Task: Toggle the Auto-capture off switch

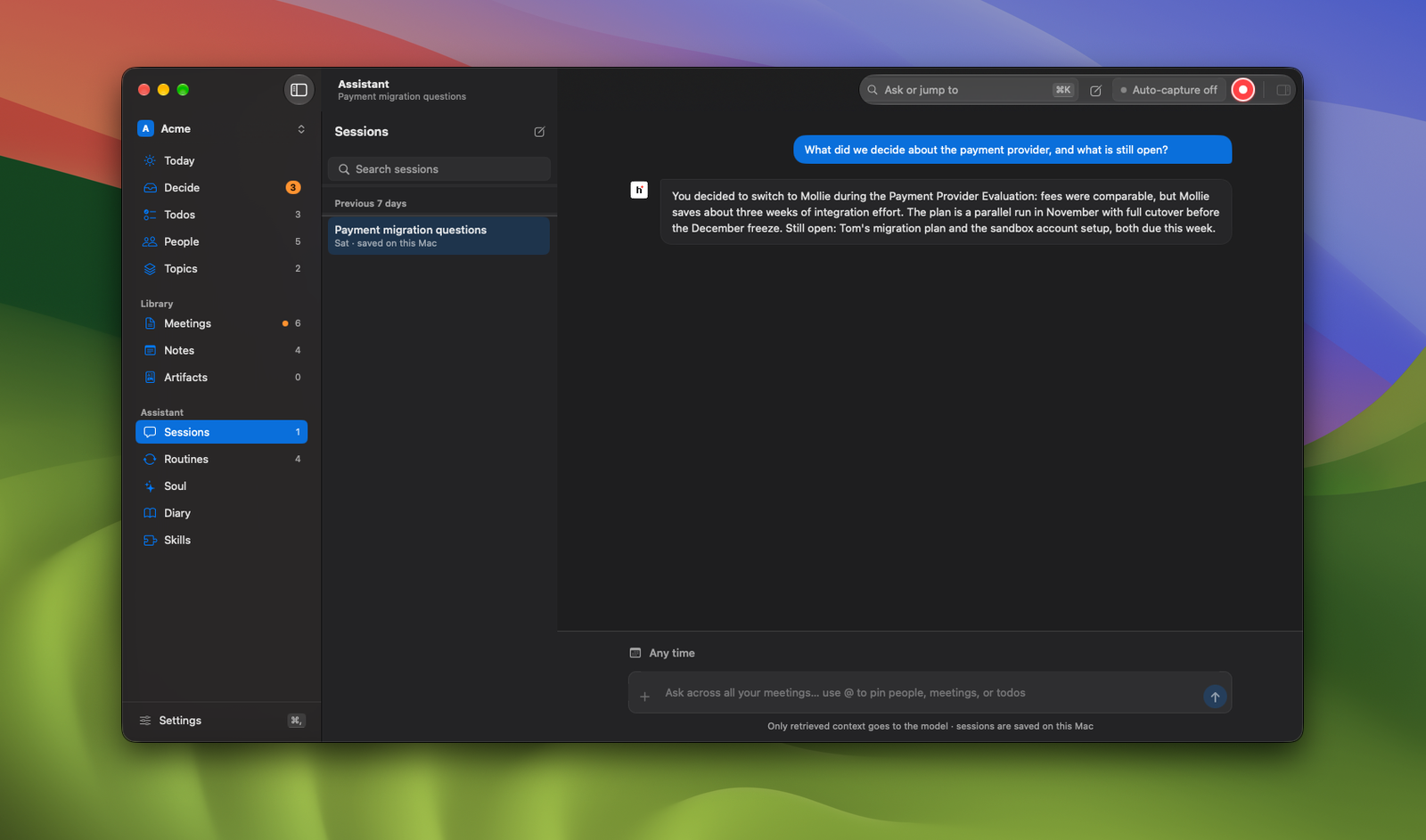Action: coord(1168,90)
